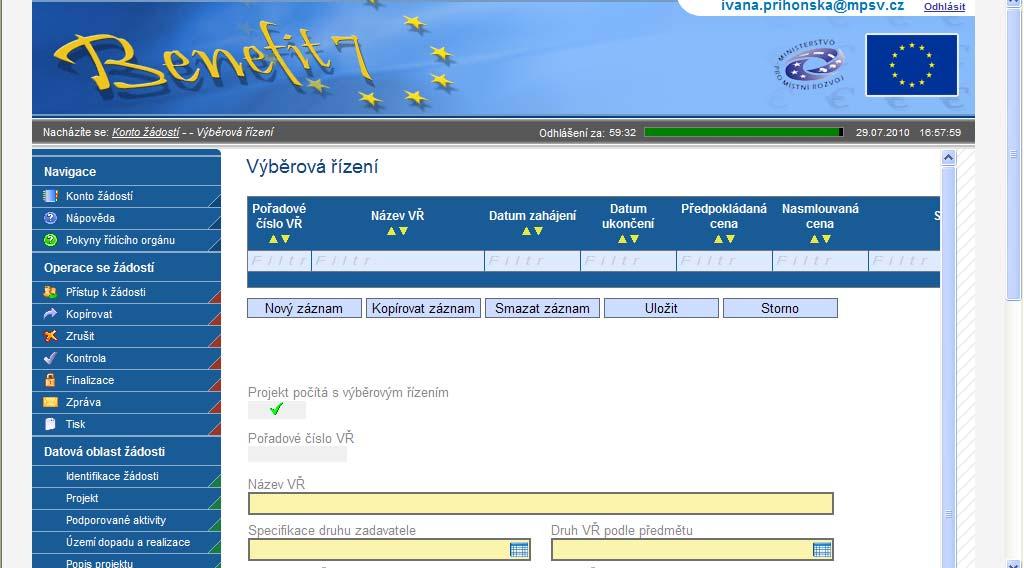The image size is (1024, 568).
Task: Sort ascending by Pořadové číslo VŘ
Action: (x=274, y=239)
